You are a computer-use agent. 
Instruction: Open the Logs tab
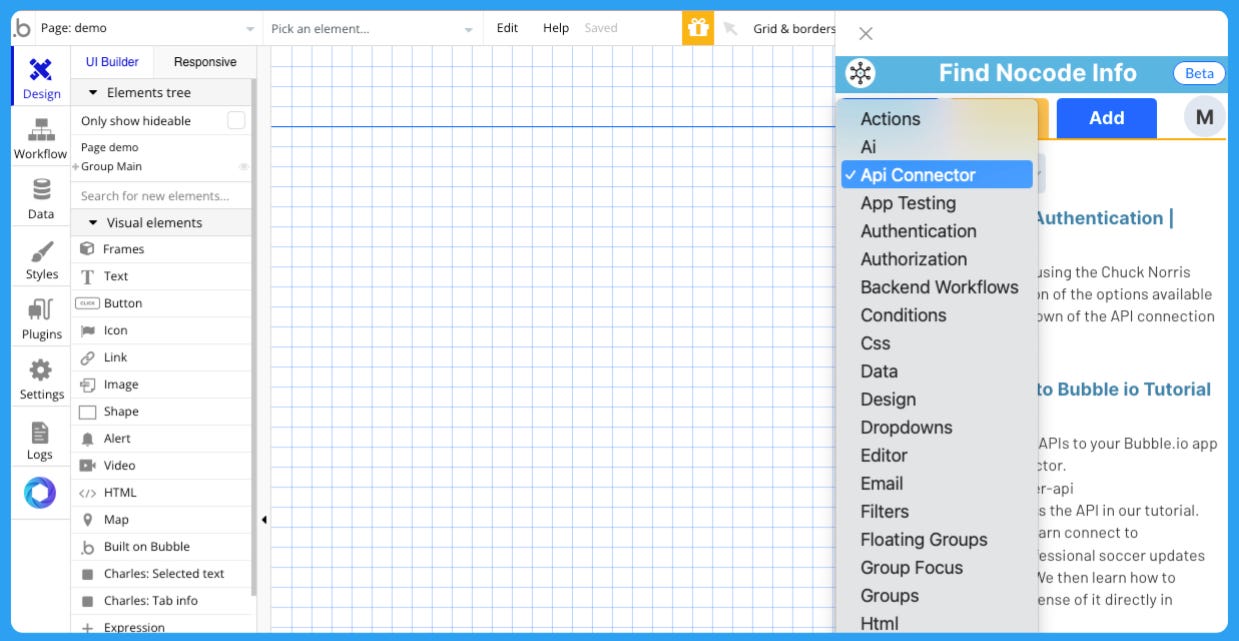(41, 438)
